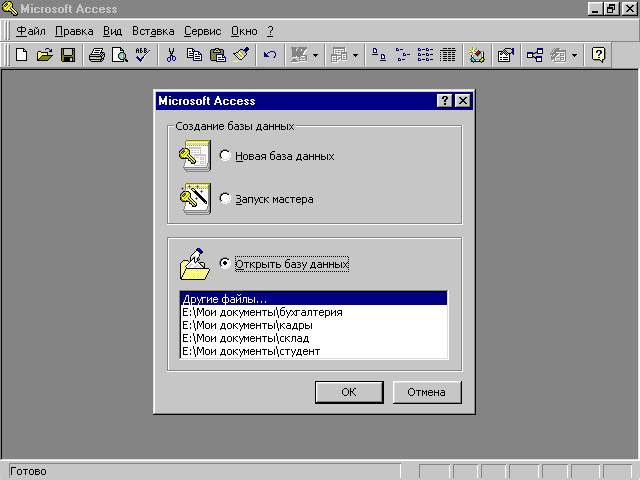Expand the Office Links dropdown arrow
The image size is (640, 480).
click(x=316, y=56)
